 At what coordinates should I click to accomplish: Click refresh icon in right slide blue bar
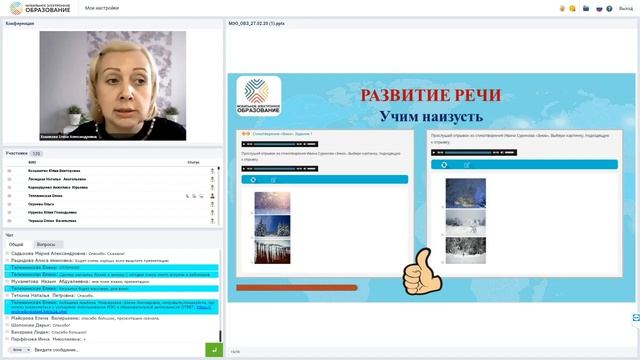[444, 164]
